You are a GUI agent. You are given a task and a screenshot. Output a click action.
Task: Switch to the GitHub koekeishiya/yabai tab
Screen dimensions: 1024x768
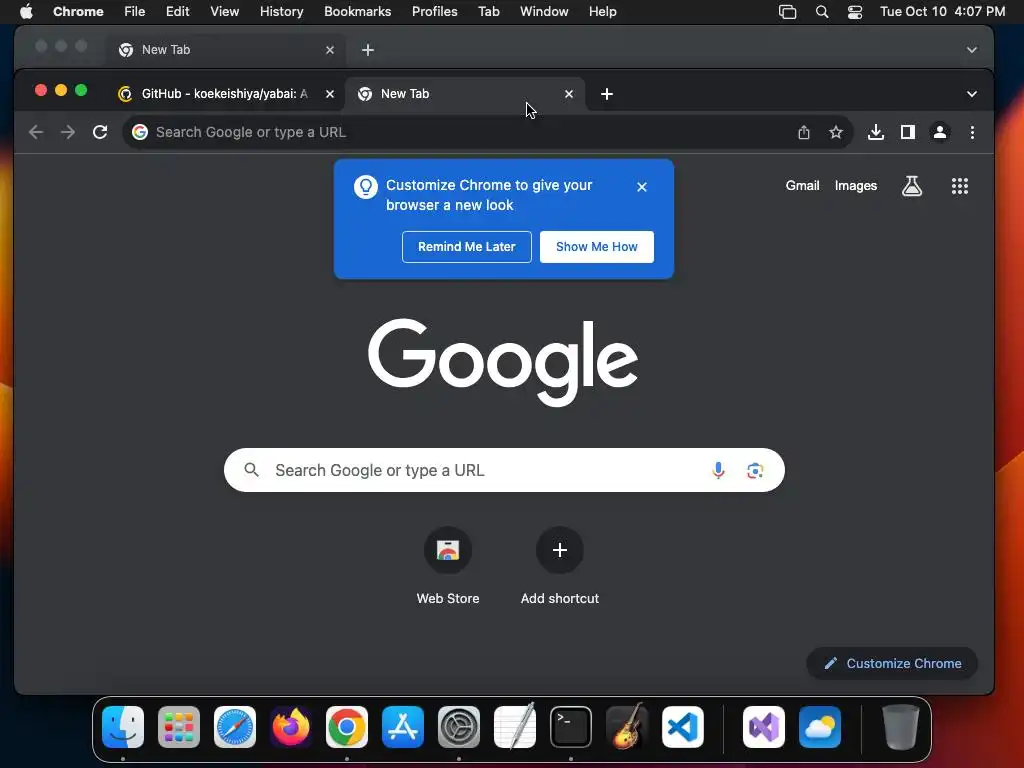pyautogui.click(x=225, y=94)
